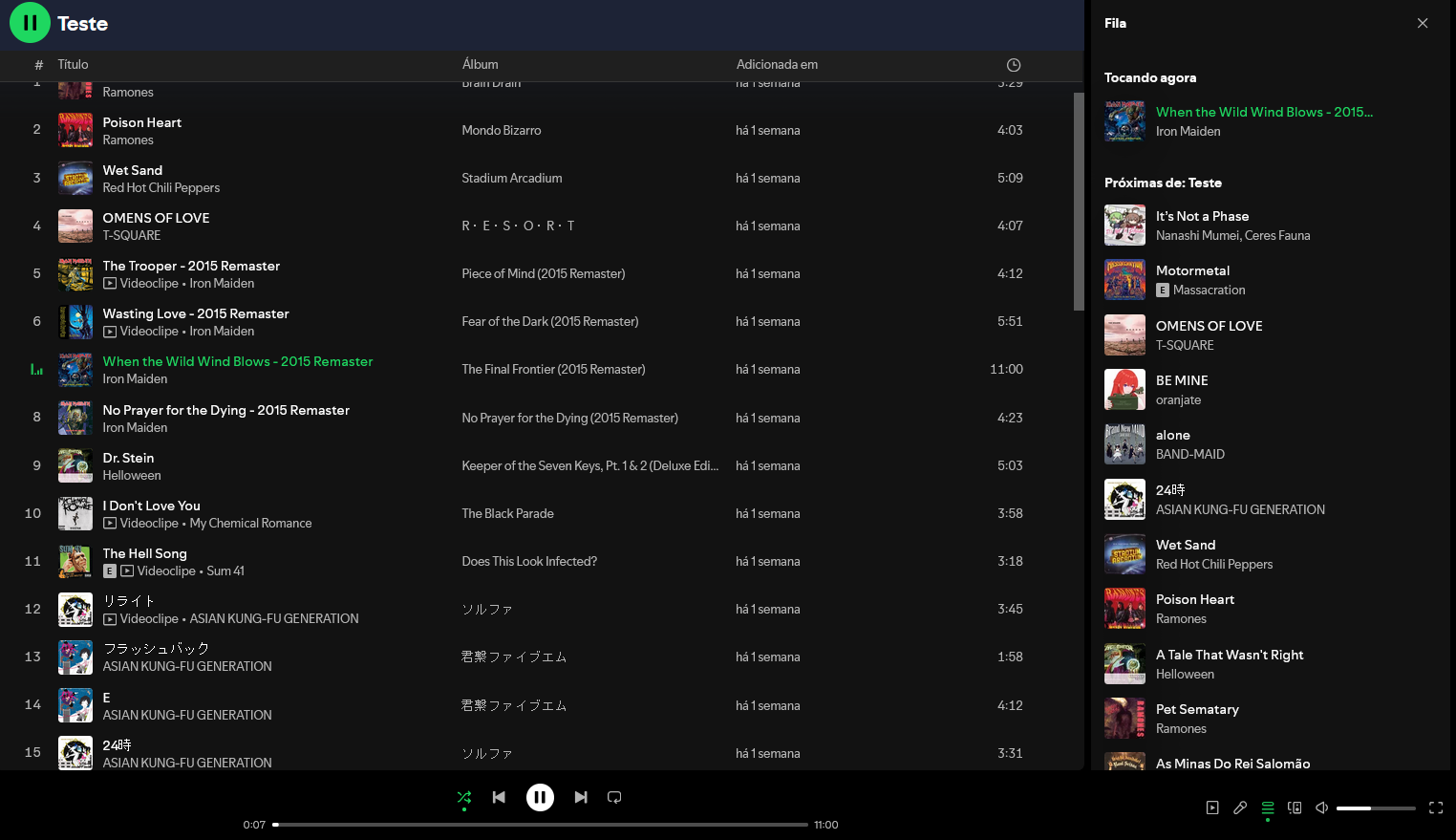Click the # column header

coord(38,65)
